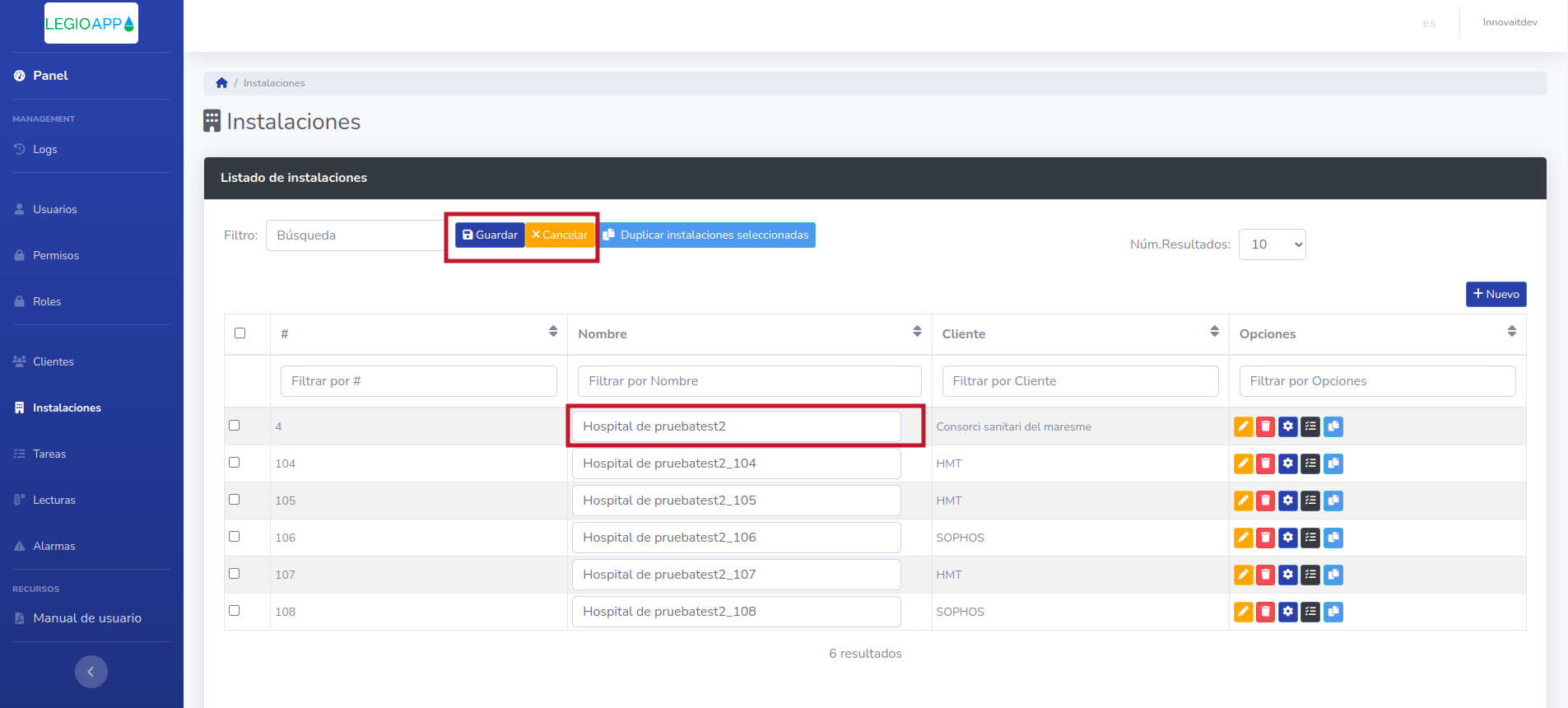The image size is (1568, 708).
Task: Click the home icon in breadcrumb
Action: [221, 83]
